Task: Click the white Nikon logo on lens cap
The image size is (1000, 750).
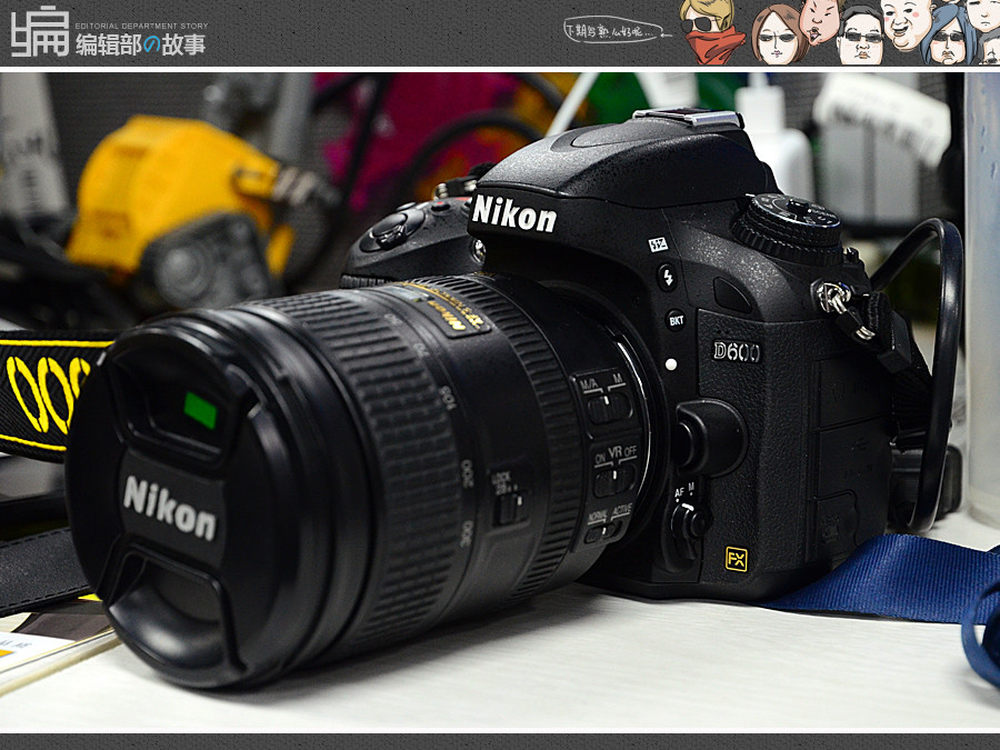Action: 169,507
